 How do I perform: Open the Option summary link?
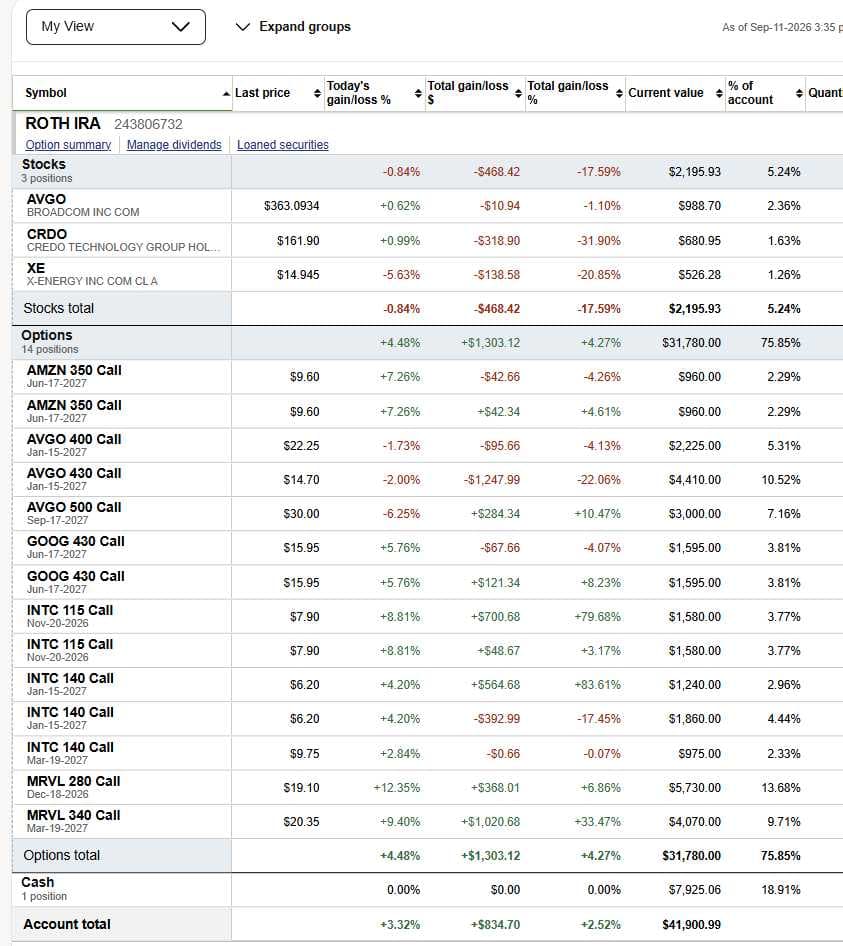[x=68, y=145]
